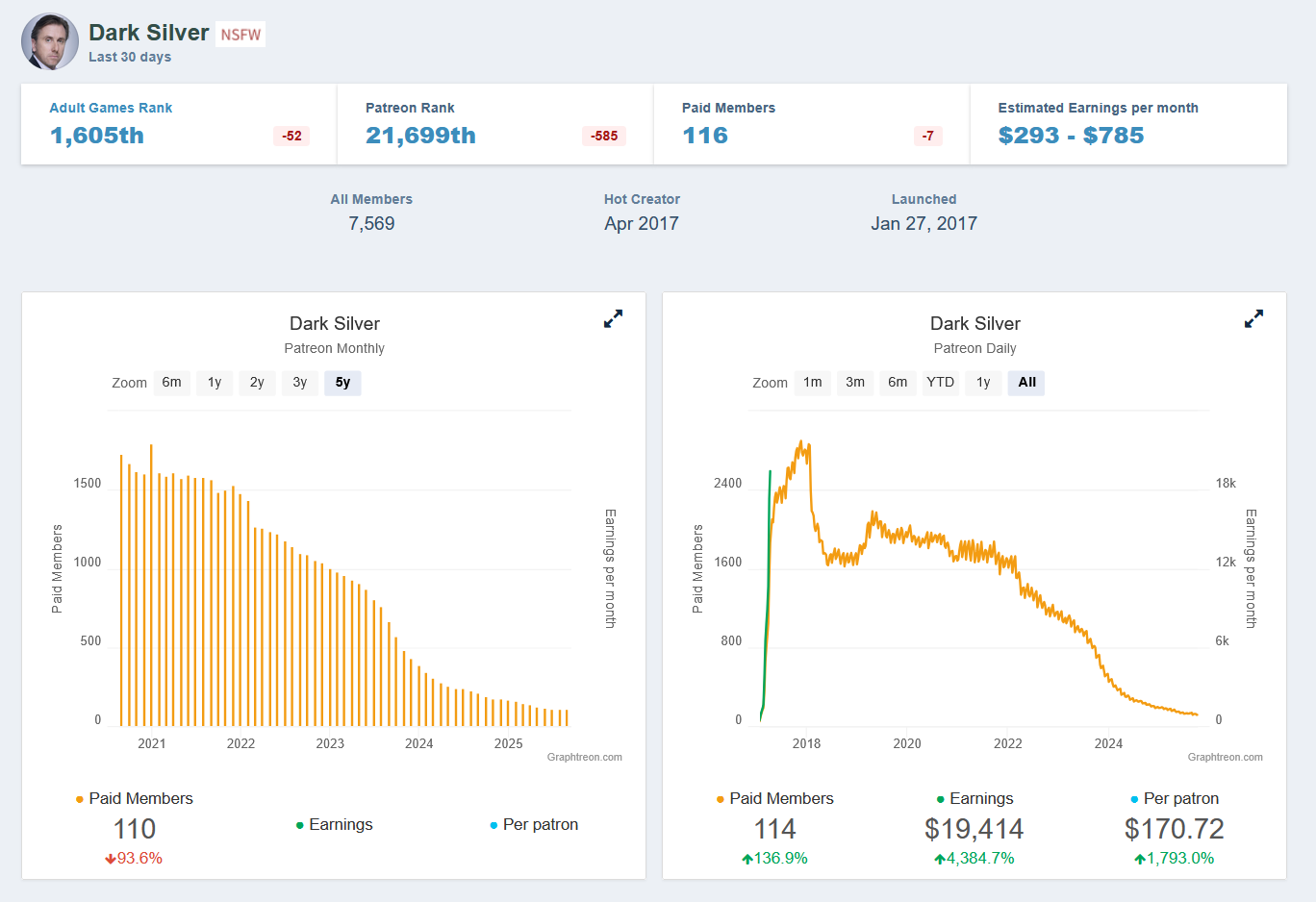This screenshot has height=902, width=1316.
Task: Open Graphtreon.com credit under daily chart
Action: click(1225, 757)
